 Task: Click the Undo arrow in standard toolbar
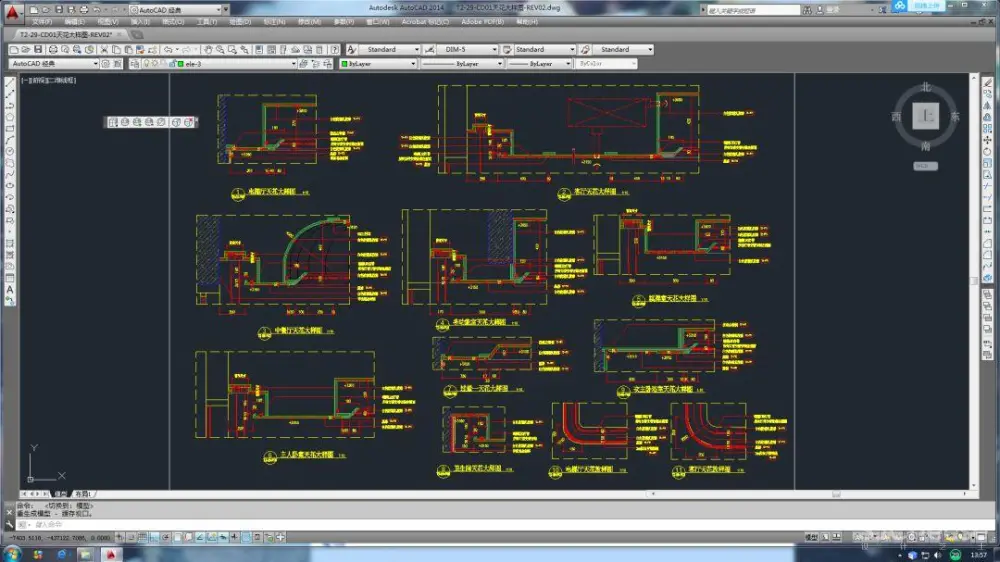[x=167, y=49]
